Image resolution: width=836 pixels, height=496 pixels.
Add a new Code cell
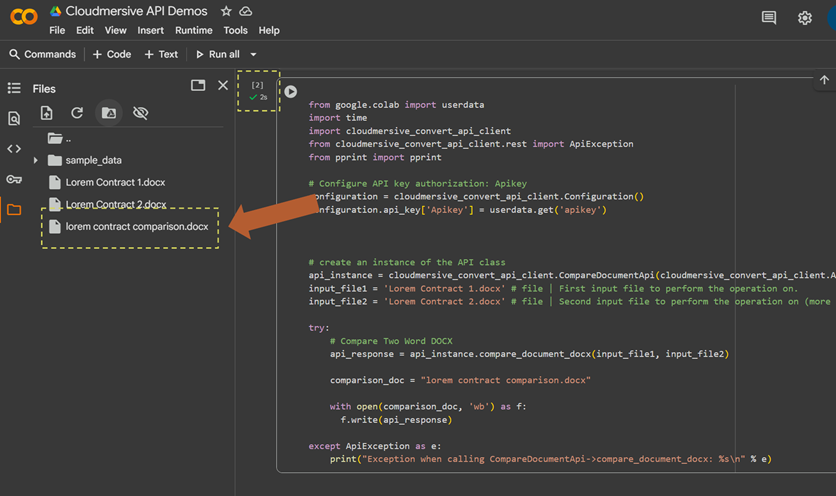click(x=112, y=54)
